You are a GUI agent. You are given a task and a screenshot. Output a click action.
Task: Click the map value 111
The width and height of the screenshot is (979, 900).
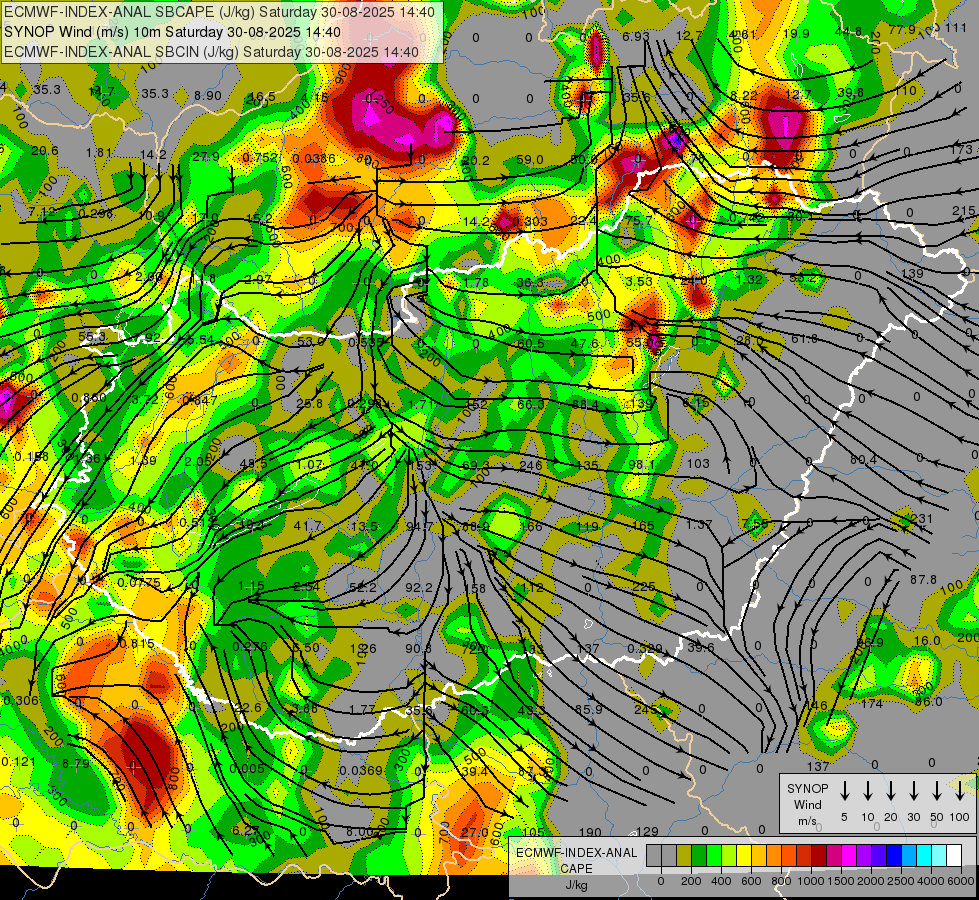tap(955, 27)
